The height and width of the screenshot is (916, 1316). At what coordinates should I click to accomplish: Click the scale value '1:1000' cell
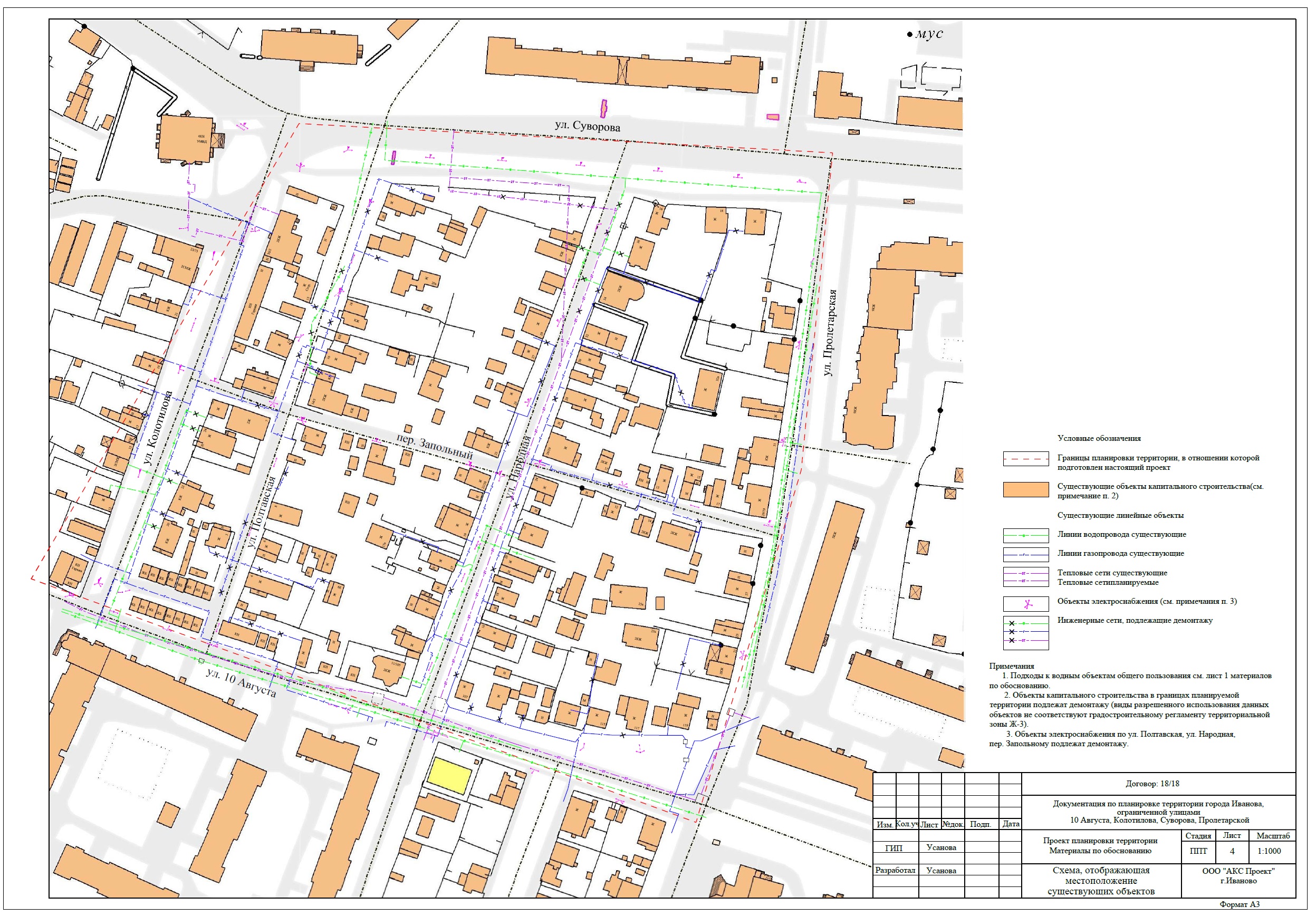coord(1269,851)
